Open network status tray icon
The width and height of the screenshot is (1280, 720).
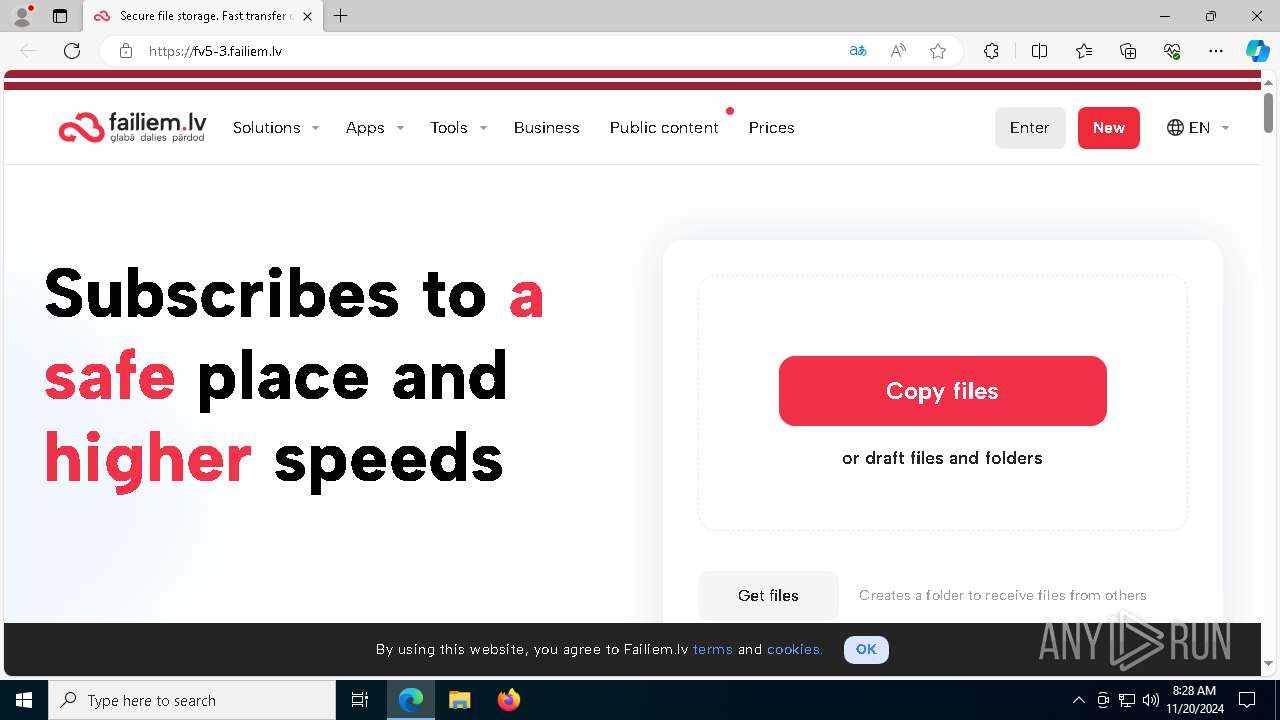(1127, 700)
